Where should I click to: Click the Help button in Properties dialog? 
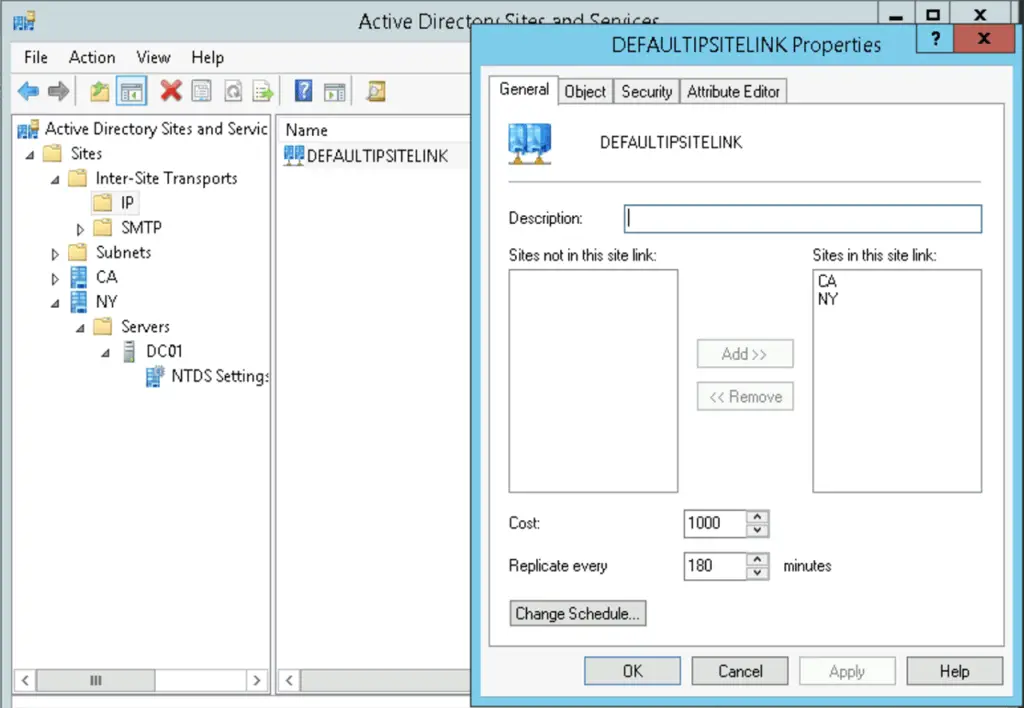955,671
